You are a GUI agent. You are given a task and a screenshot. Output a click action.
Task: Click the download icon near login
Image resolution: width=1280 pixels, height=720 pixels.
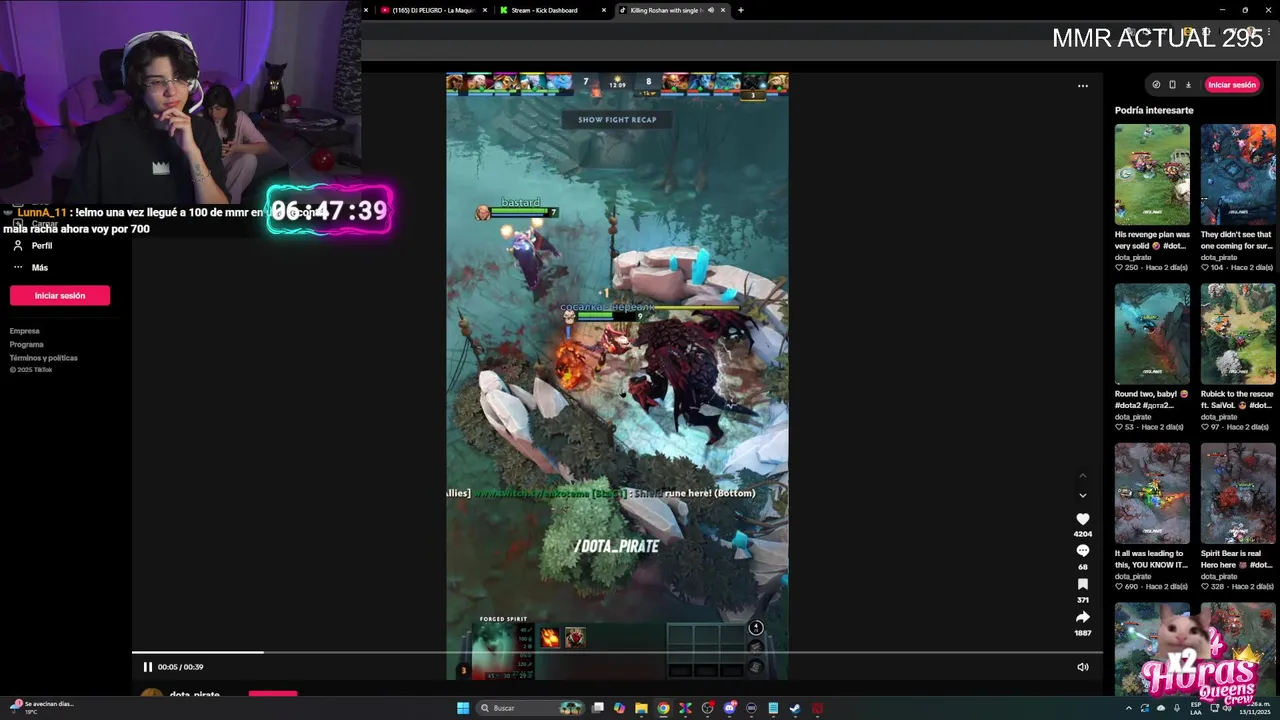coord(1188,85)
